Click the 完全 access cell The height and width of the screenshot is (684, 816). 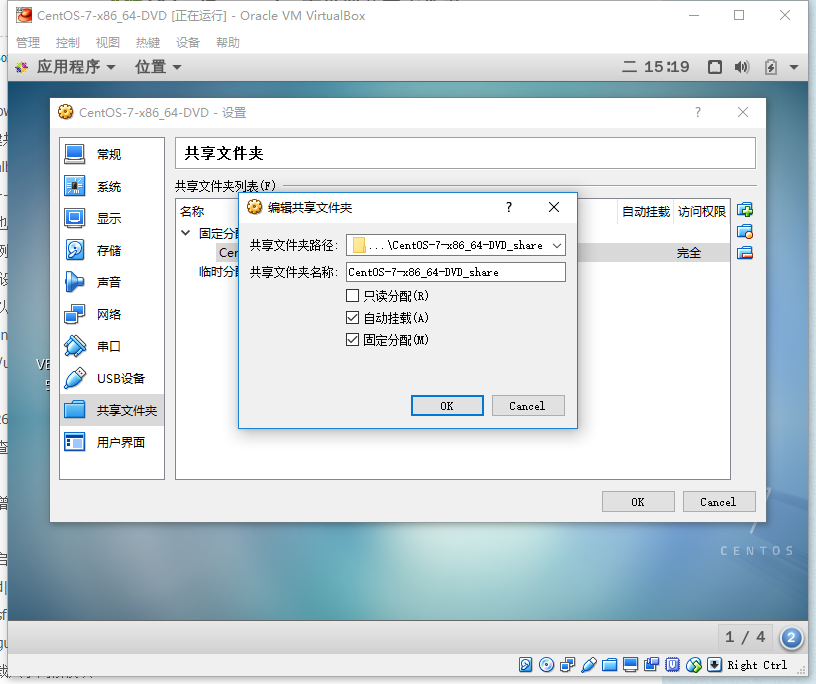point(688,253)
